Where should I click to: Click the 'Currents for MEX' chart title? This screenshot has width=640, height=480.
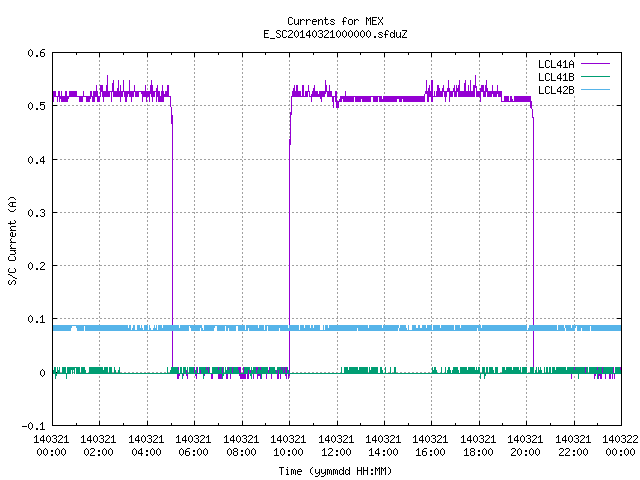pos(335,21)
